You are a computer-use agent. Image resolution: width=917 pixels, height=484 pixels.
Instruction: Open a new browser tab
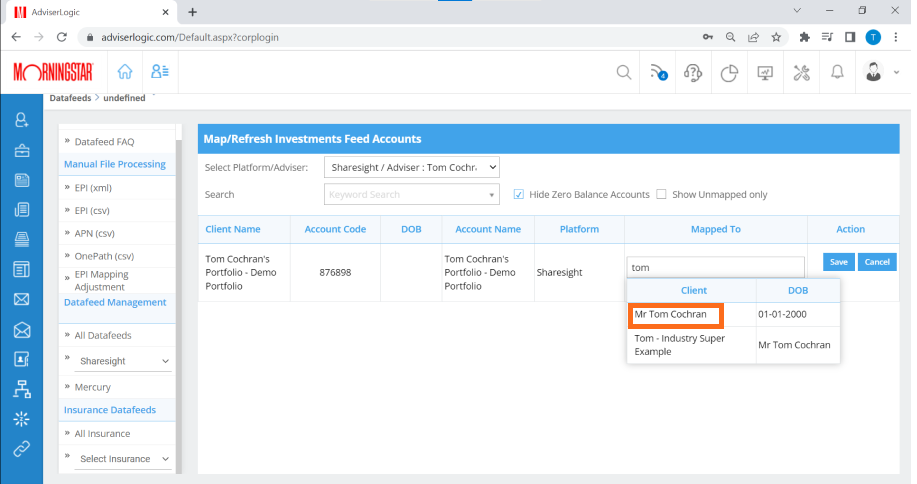pos(192,12)
